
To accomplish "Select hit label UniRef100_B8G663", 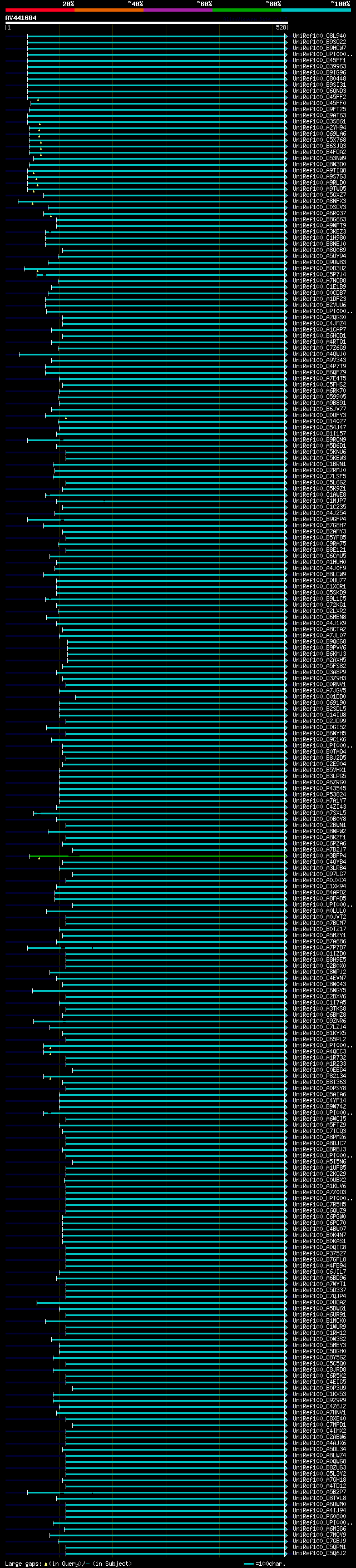I will point(319,219).
